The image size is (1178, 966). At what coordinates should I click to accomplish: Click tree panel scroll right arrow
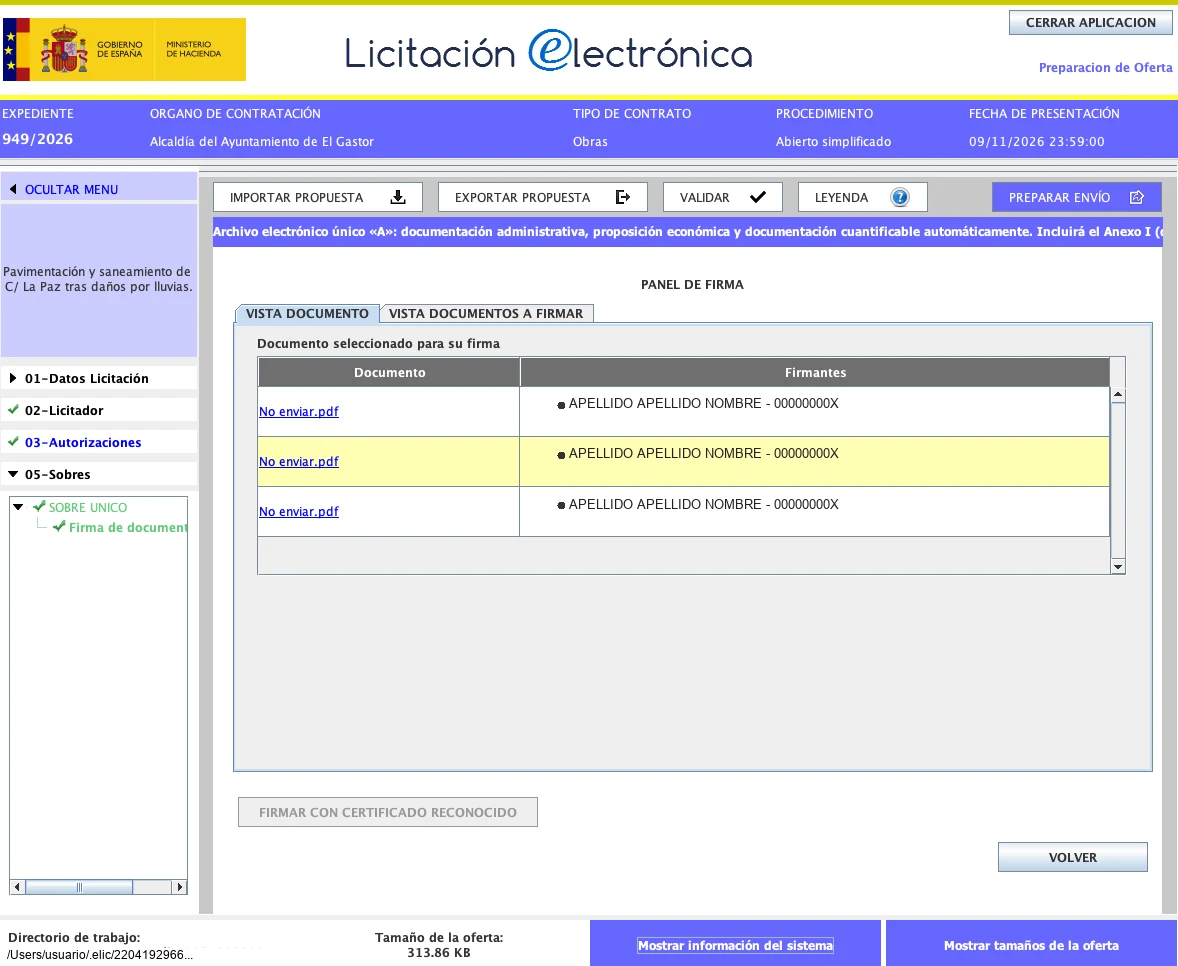pos(179,887)
